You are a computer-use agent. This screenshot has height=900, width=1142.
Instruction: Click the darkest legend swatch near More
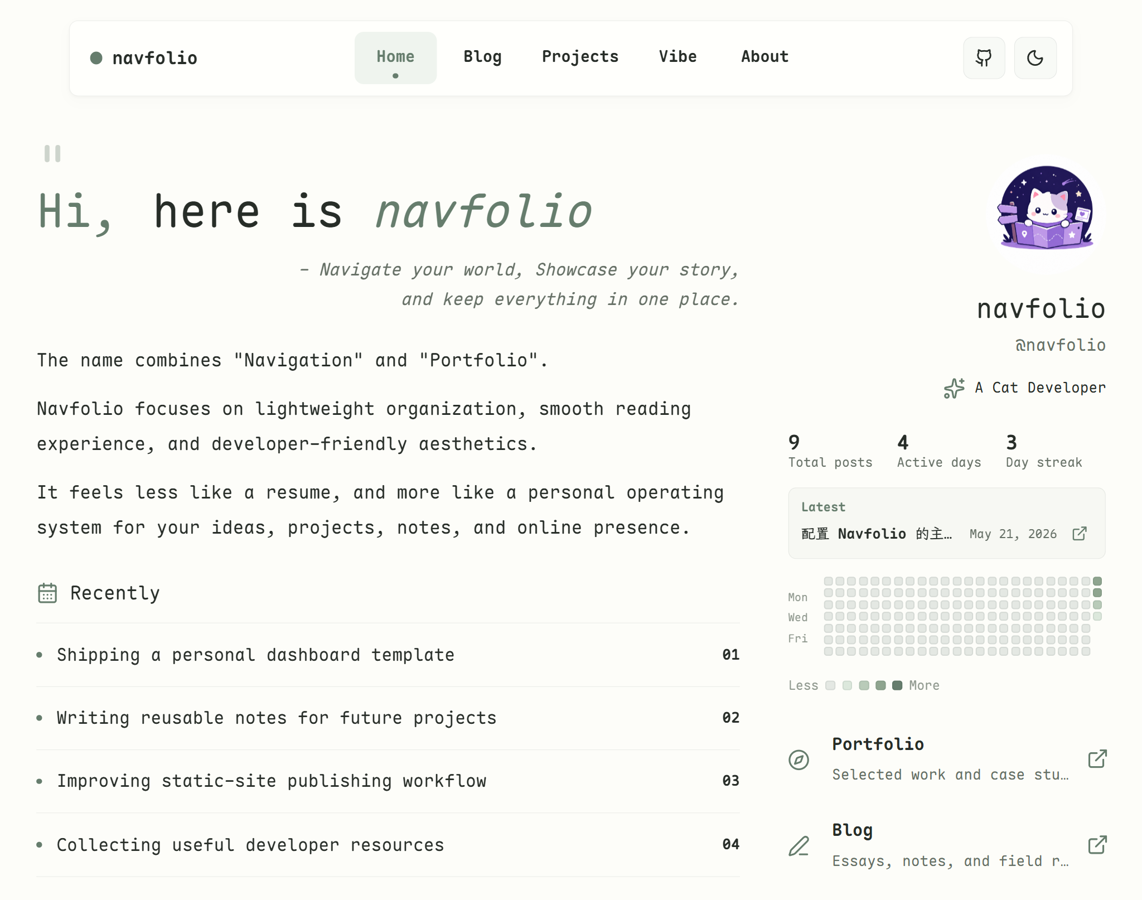point(897,685)
